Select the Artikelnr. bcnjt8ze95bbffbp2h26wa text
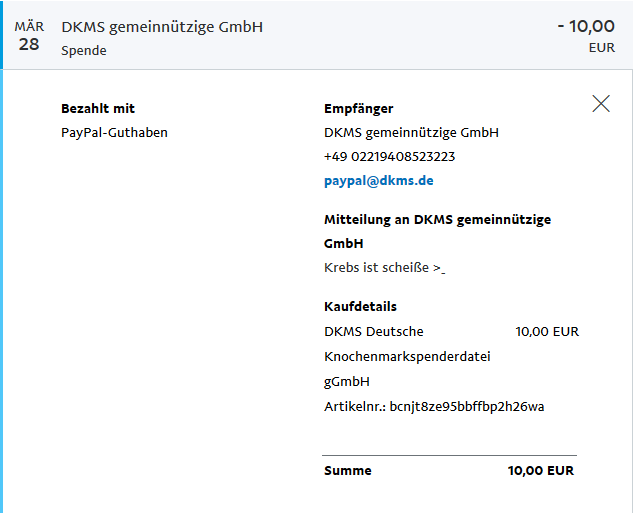The height and width of the screenshot is (513, 638). click(x=434, y=407)
